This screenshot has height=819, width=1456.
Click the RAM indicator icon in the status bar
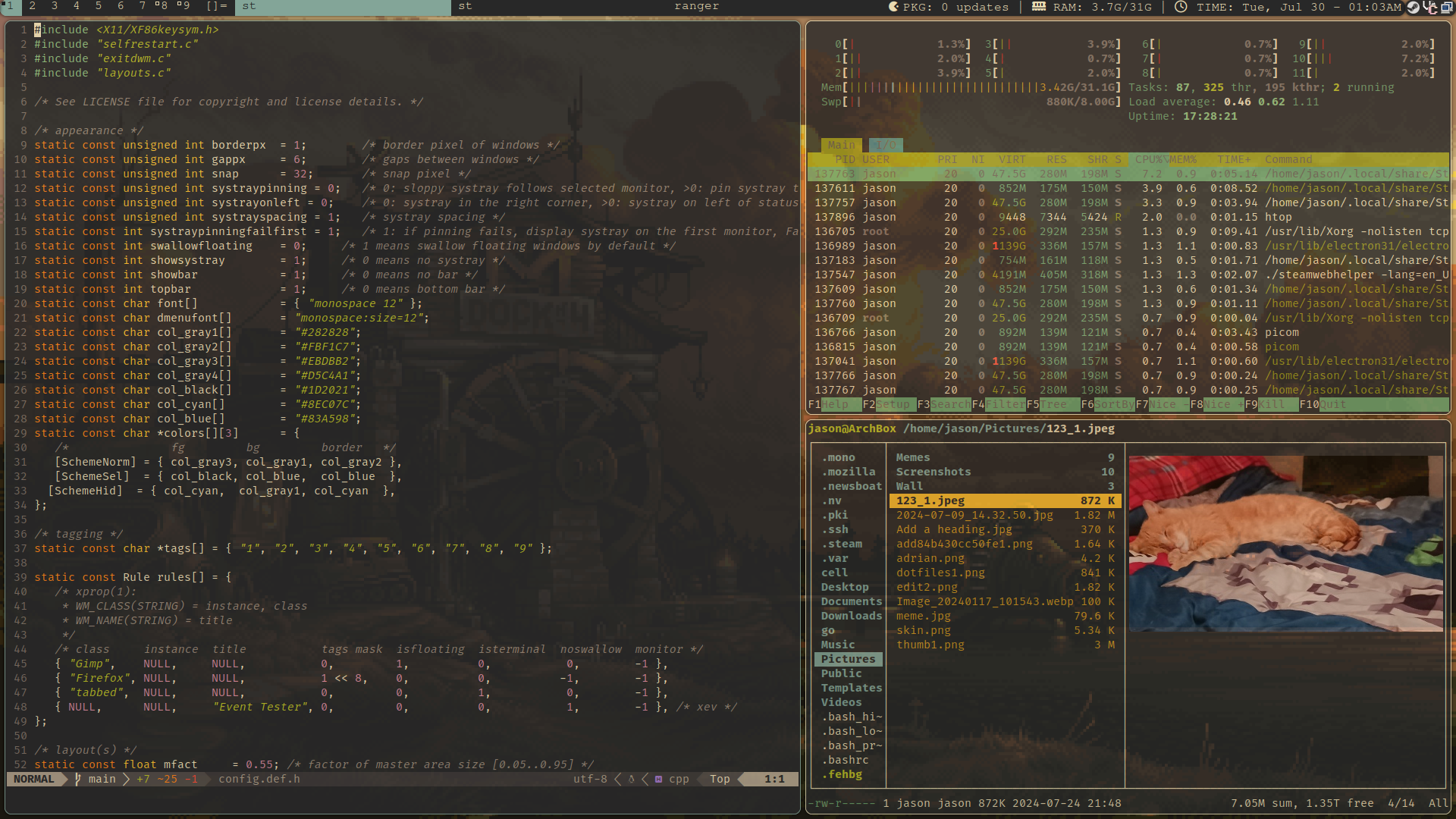pos(1039,7)
